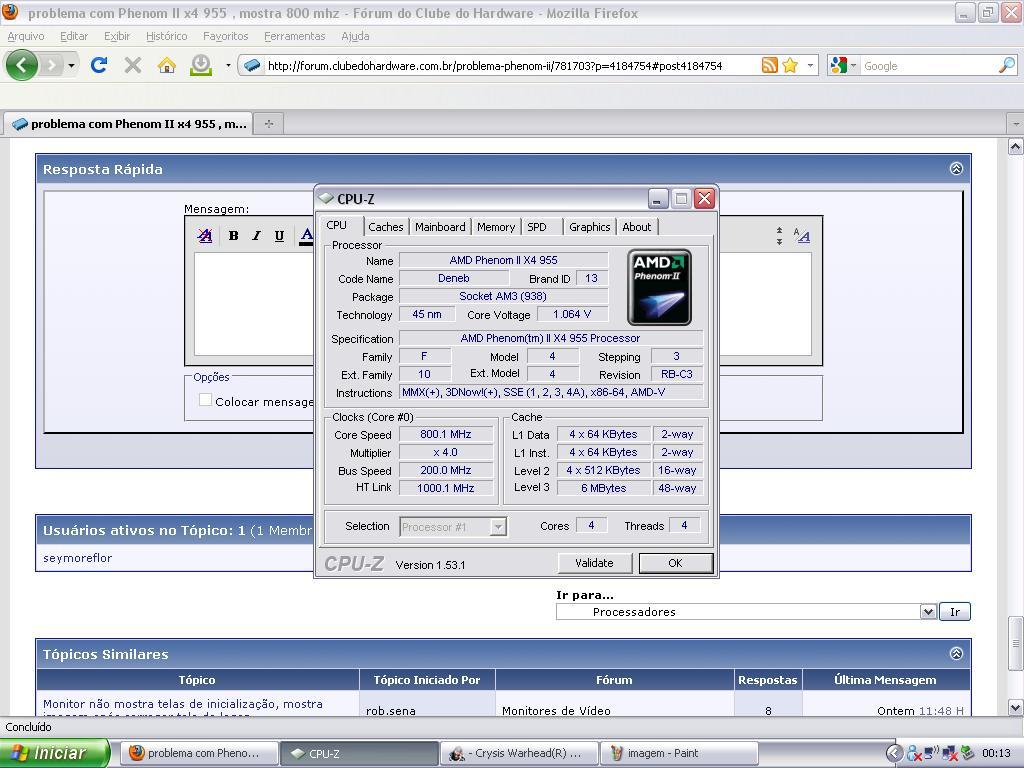Click the site identity icon beside the URL

point(252,65)
